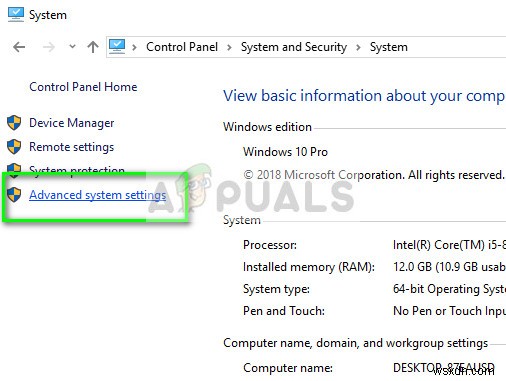Click the Pen and Touch label
Image resolution: width=506 pixels, height=381 pixels.
[284, 311]
